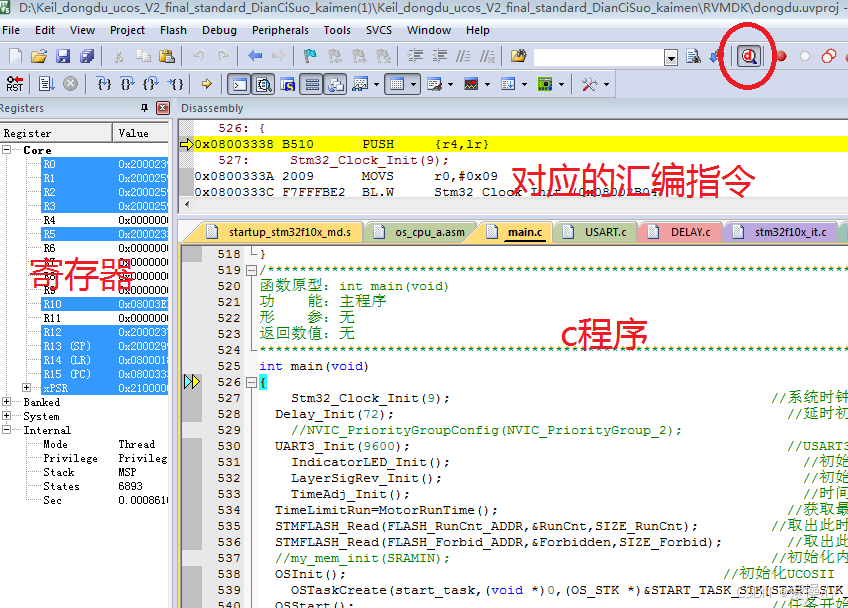Viewport: 848px width, 608px height.
Task: Collapse the Internal register group
Action: 6,429
